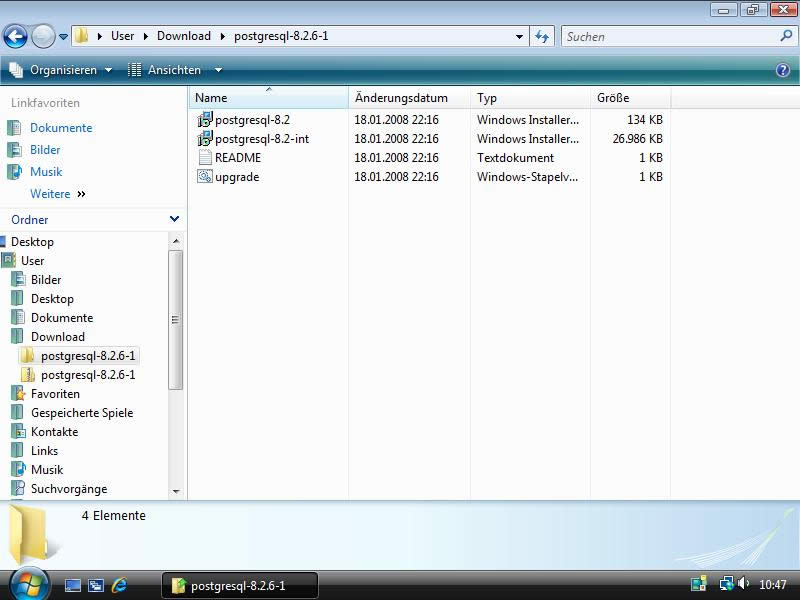The width and height of the screenshot is (800, 600).
Task: Expand arrow before postgresql-8.2.6-1 in breadcrumb
Action: pyautogui.click(x=223, y=36)
